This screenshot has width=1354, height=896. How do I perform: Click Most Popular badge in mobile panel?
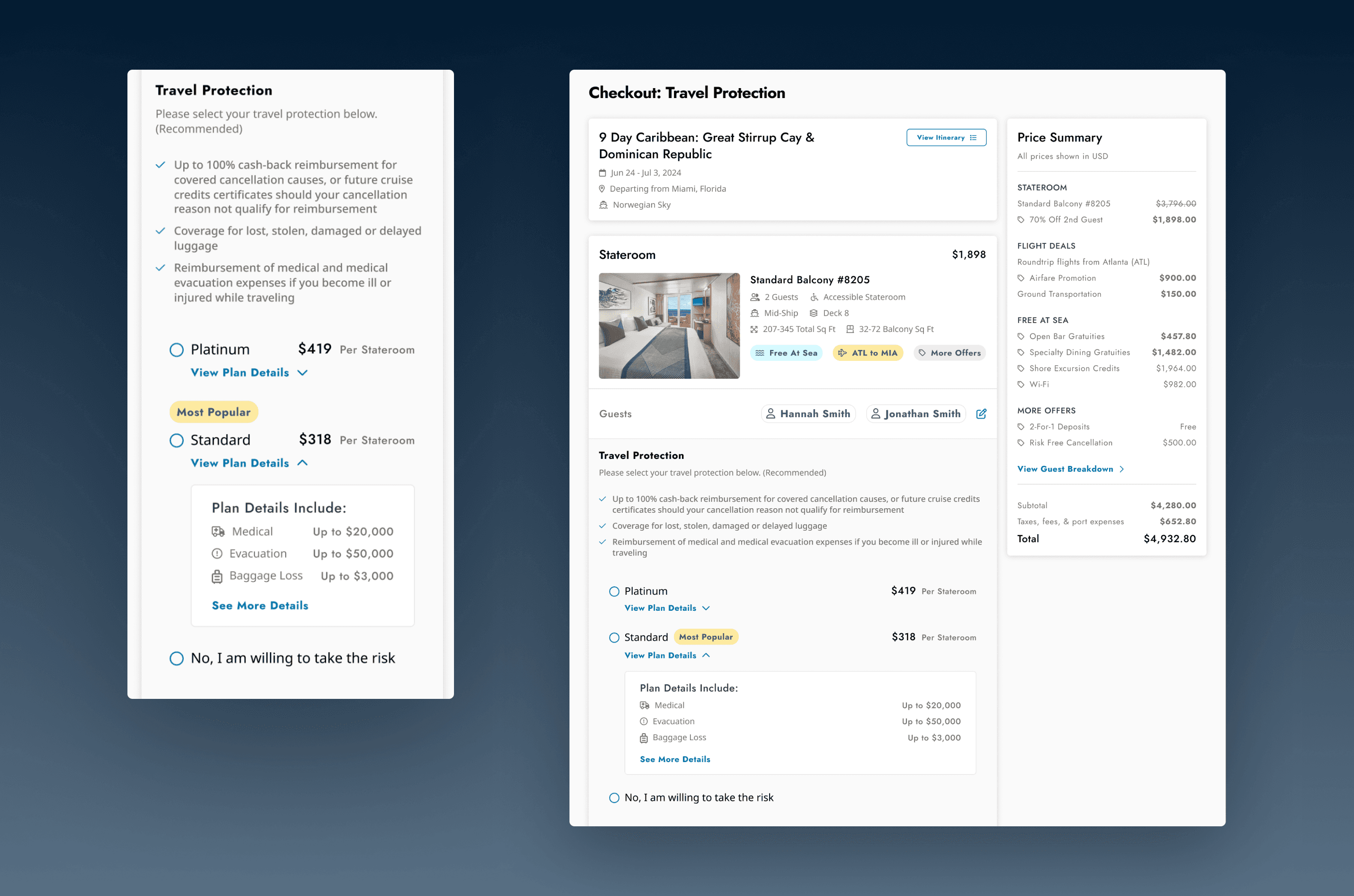pyautogui.click(x=214, y=412)
